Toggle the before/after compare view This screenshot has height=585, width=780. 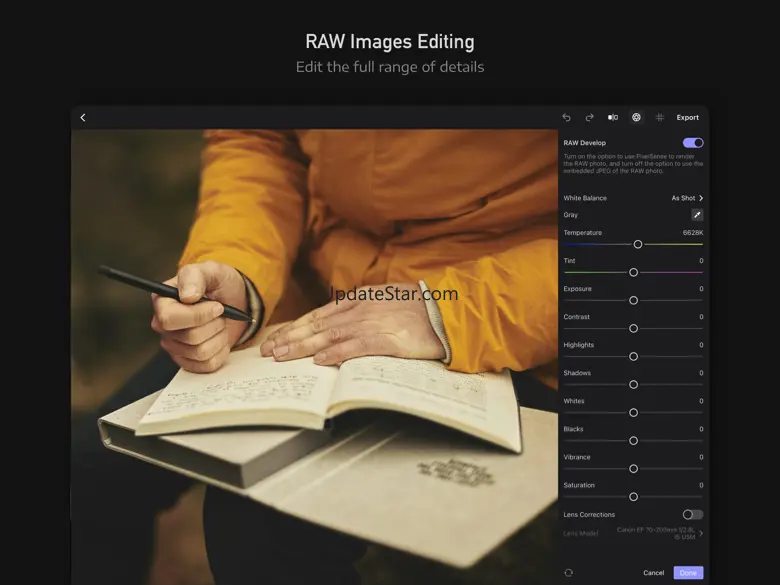pyautogui.click(x=613, y=118)
